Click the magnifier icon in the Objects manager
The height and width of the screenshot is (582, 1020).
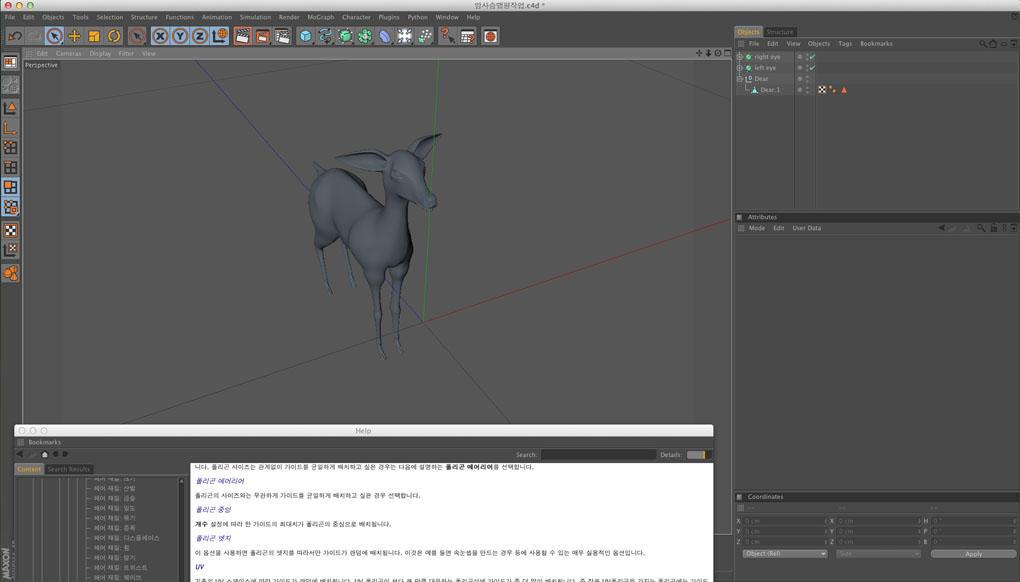[983, 44]
